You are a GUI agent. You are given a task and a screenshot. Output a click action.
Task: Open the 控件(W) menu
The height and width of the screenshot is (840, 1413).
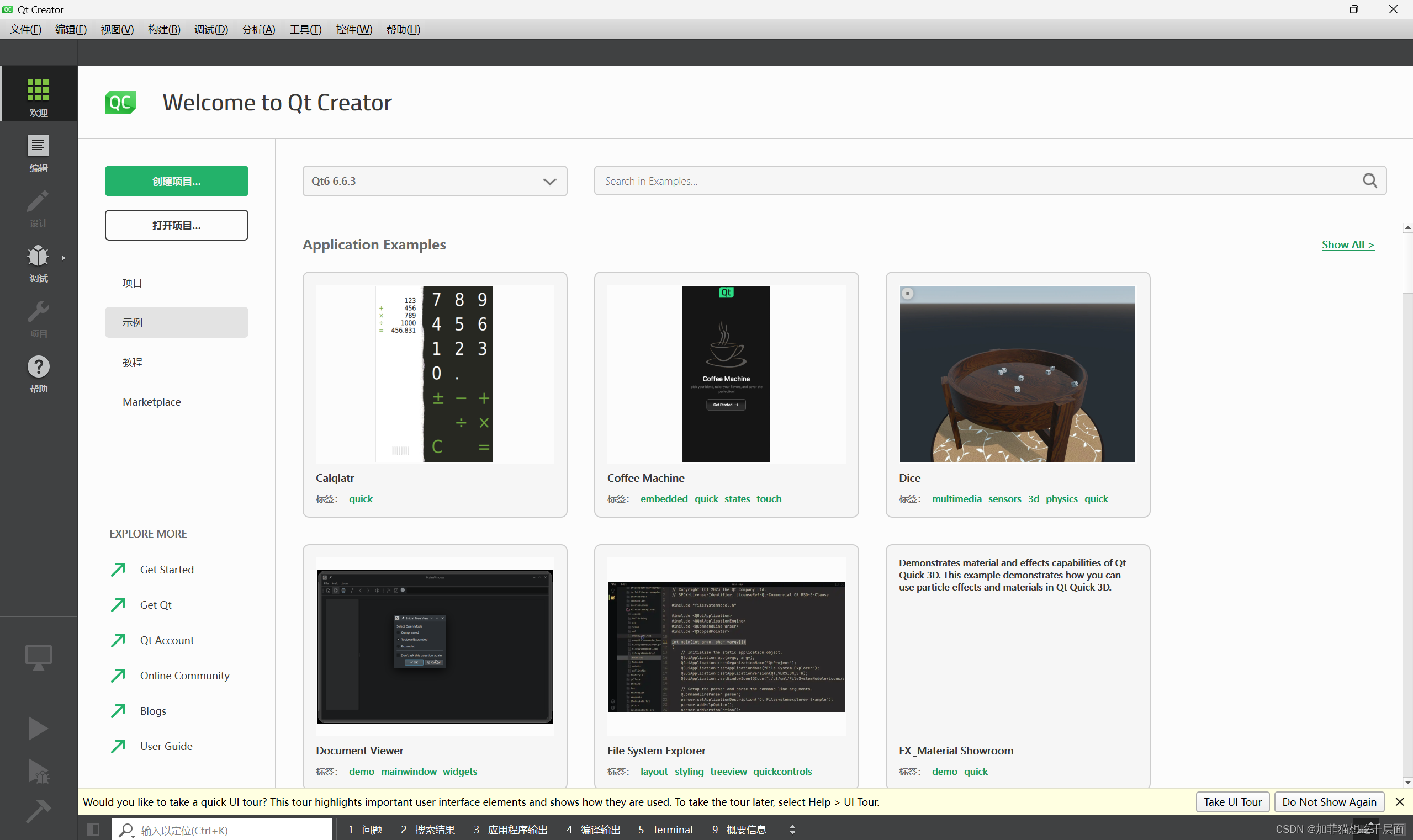[354, 29]
